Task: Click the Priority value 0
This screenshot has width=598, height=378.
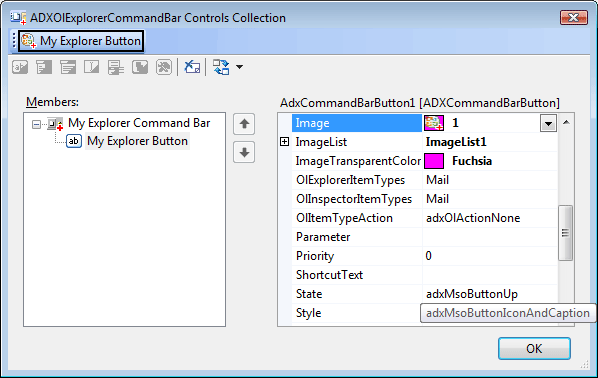Action: click(x=429, y=256)
